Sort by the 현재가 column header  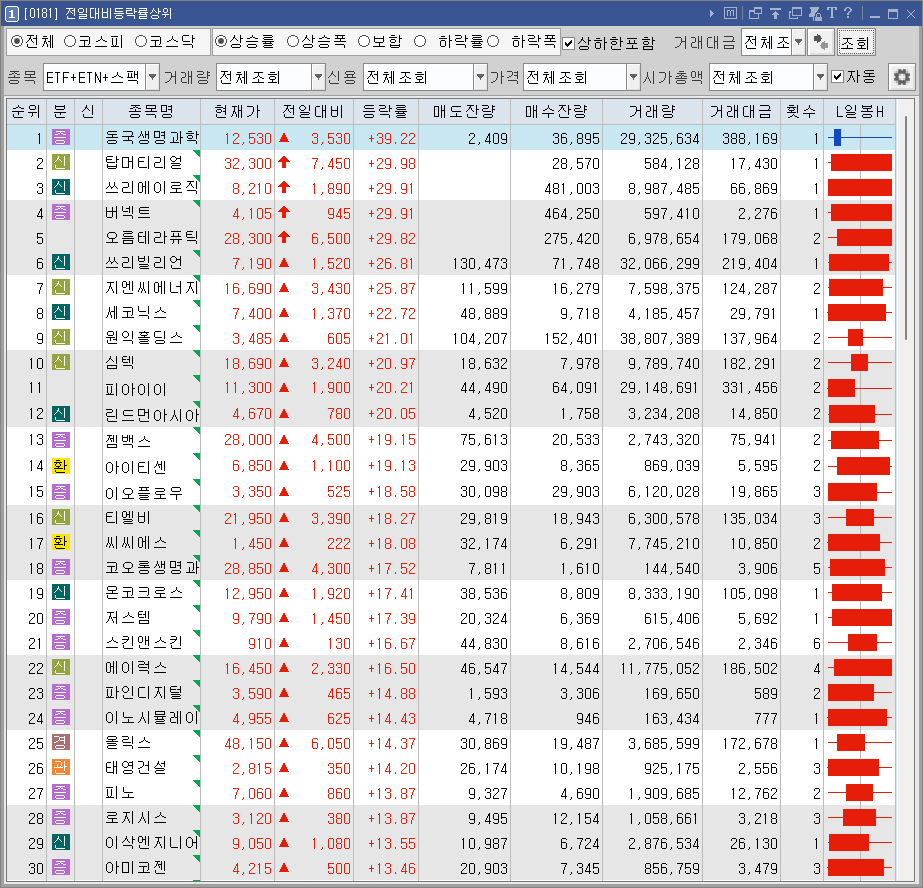tap(237, 111)
